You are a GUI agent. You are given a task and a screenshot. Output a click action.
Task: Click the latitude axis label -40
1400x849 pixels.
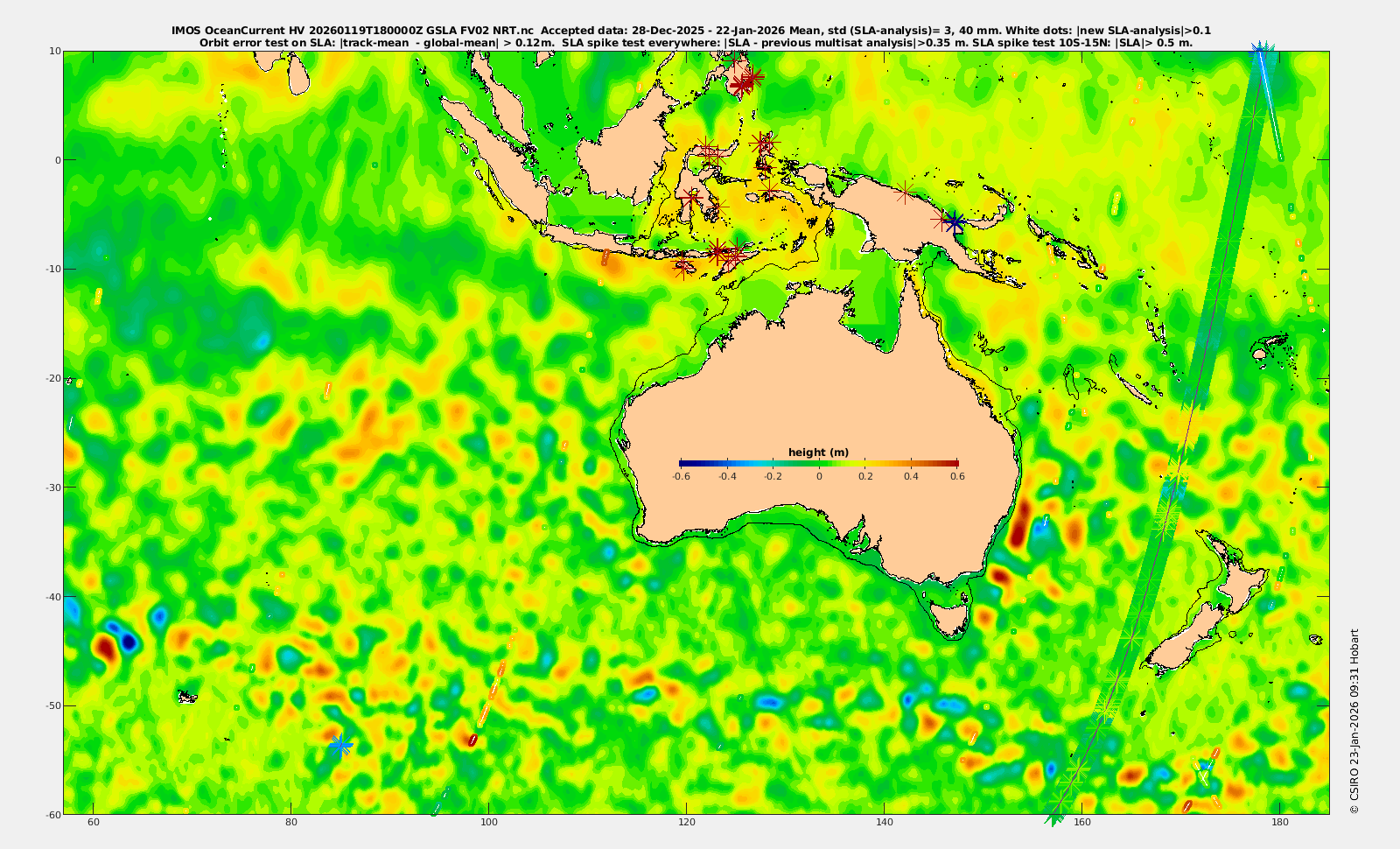[x=52, y=597]
